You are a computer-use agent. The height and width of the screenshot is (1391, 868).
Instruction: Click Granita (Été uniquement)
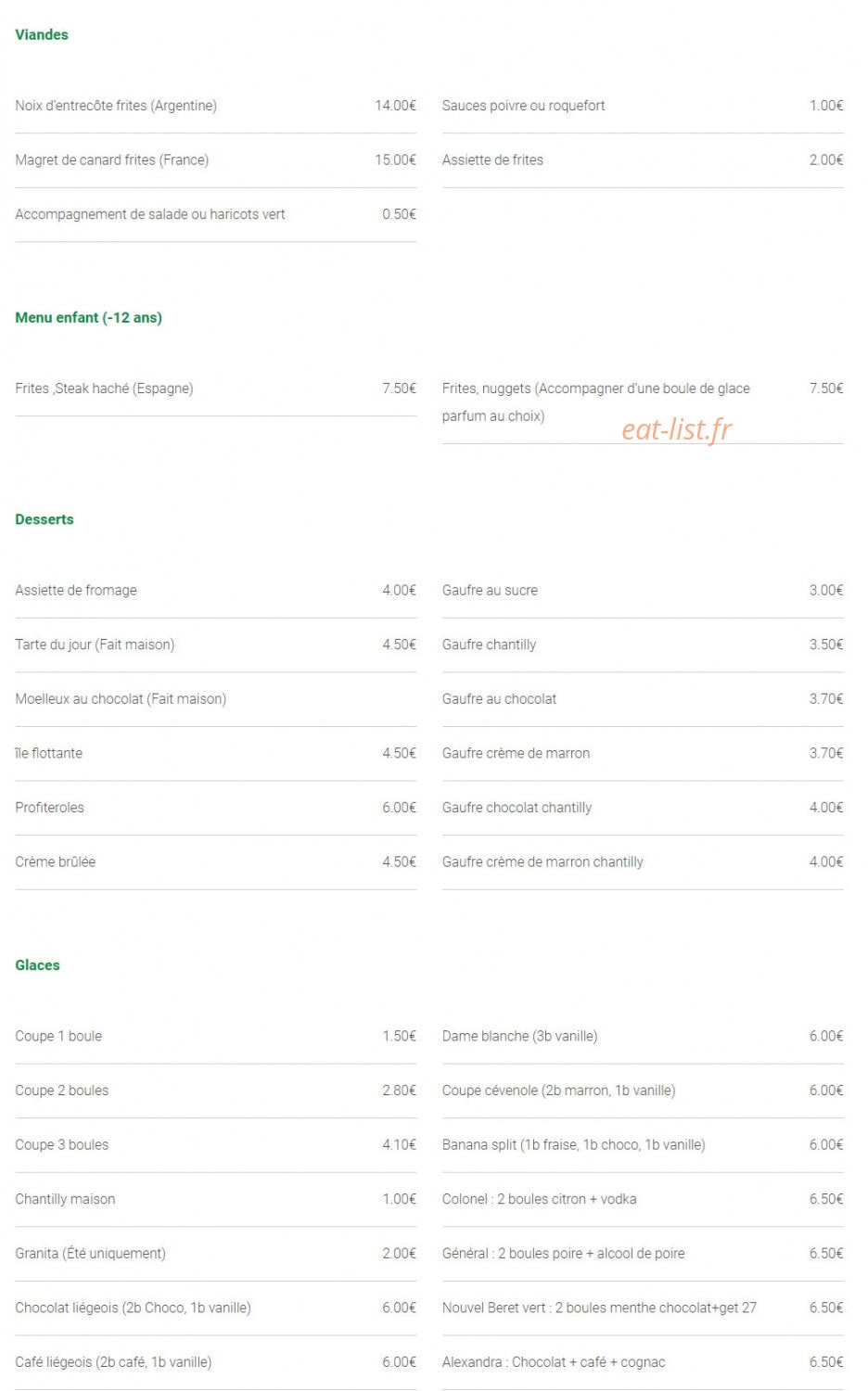pyautogui.click(x=90, y=1253)
